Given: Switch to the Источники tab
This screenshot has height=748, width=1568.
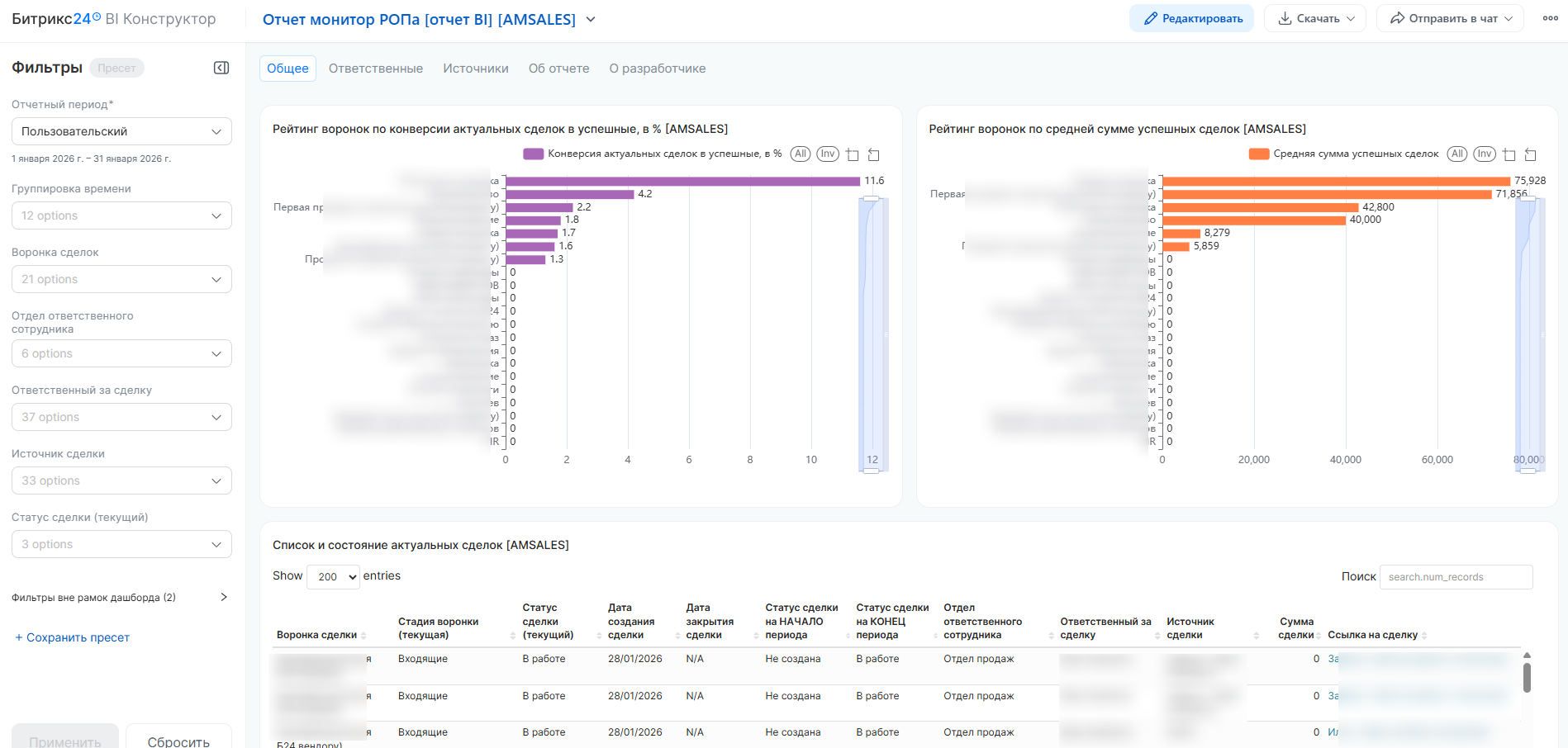Looking at the screenshot, I should point(475,69).
